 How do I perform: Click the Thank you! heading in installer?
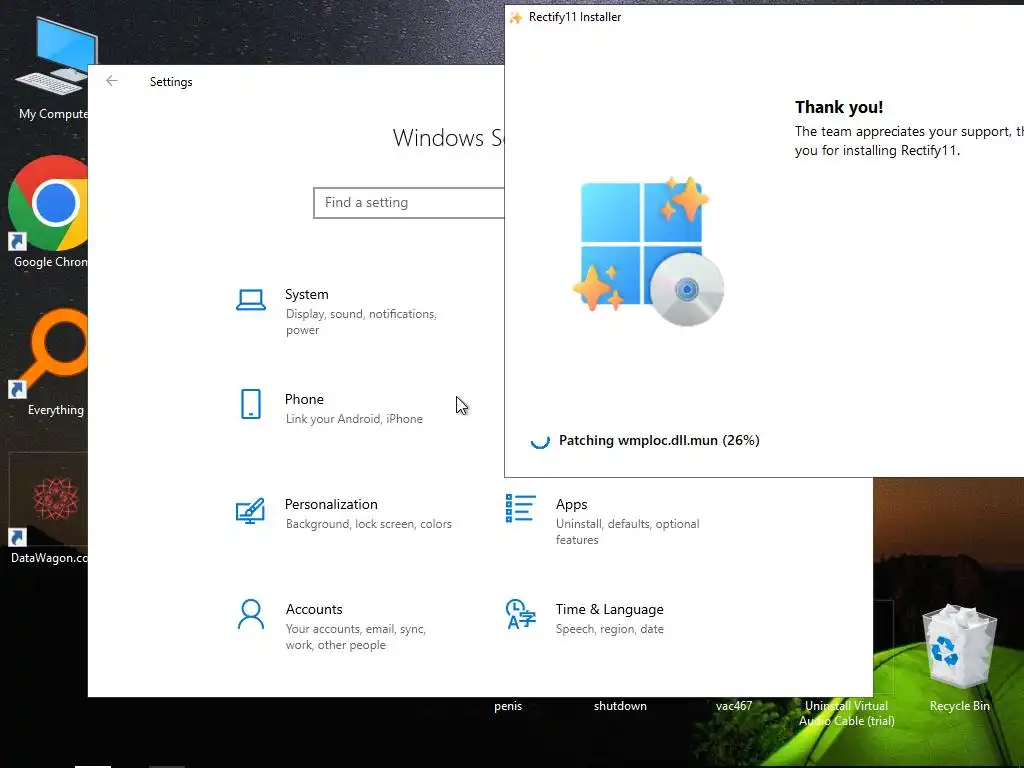tap(839, 107)
